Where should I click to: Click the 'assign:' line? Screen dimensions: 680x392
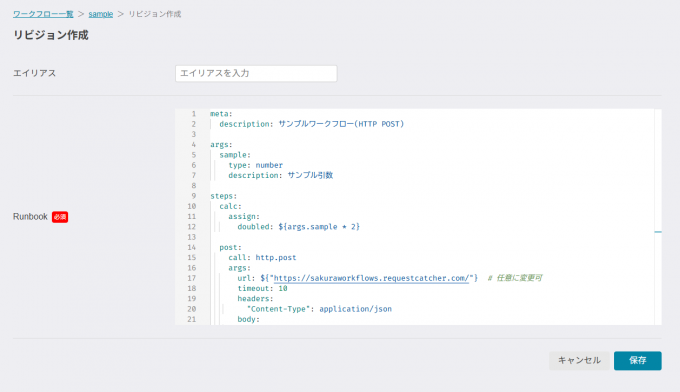(244, 216)
